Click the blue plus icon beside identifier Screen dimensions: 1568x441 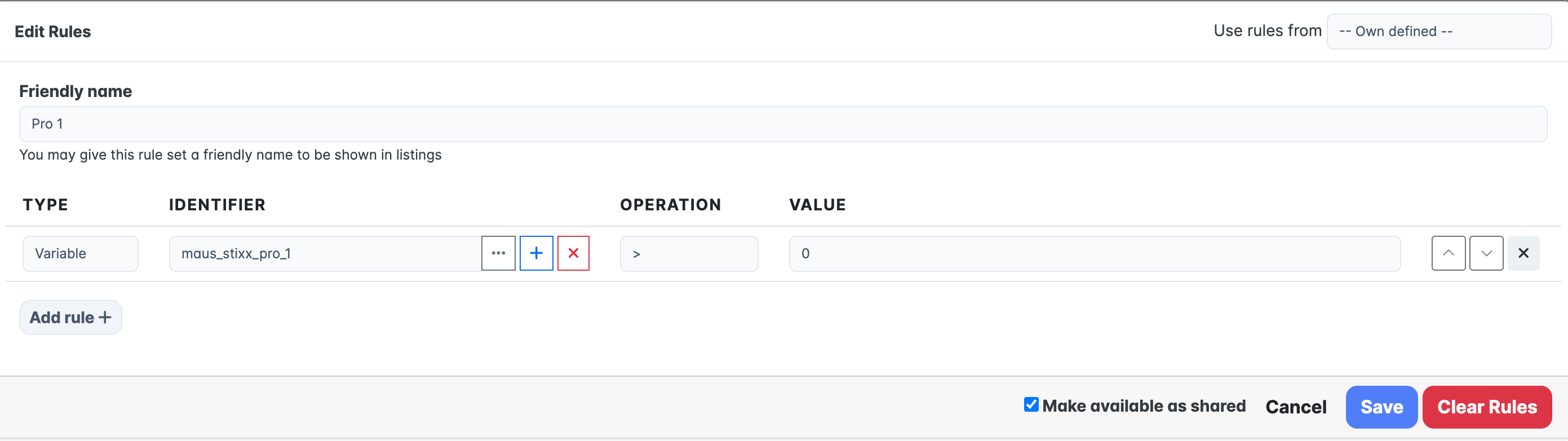click(x=535, y=253)
